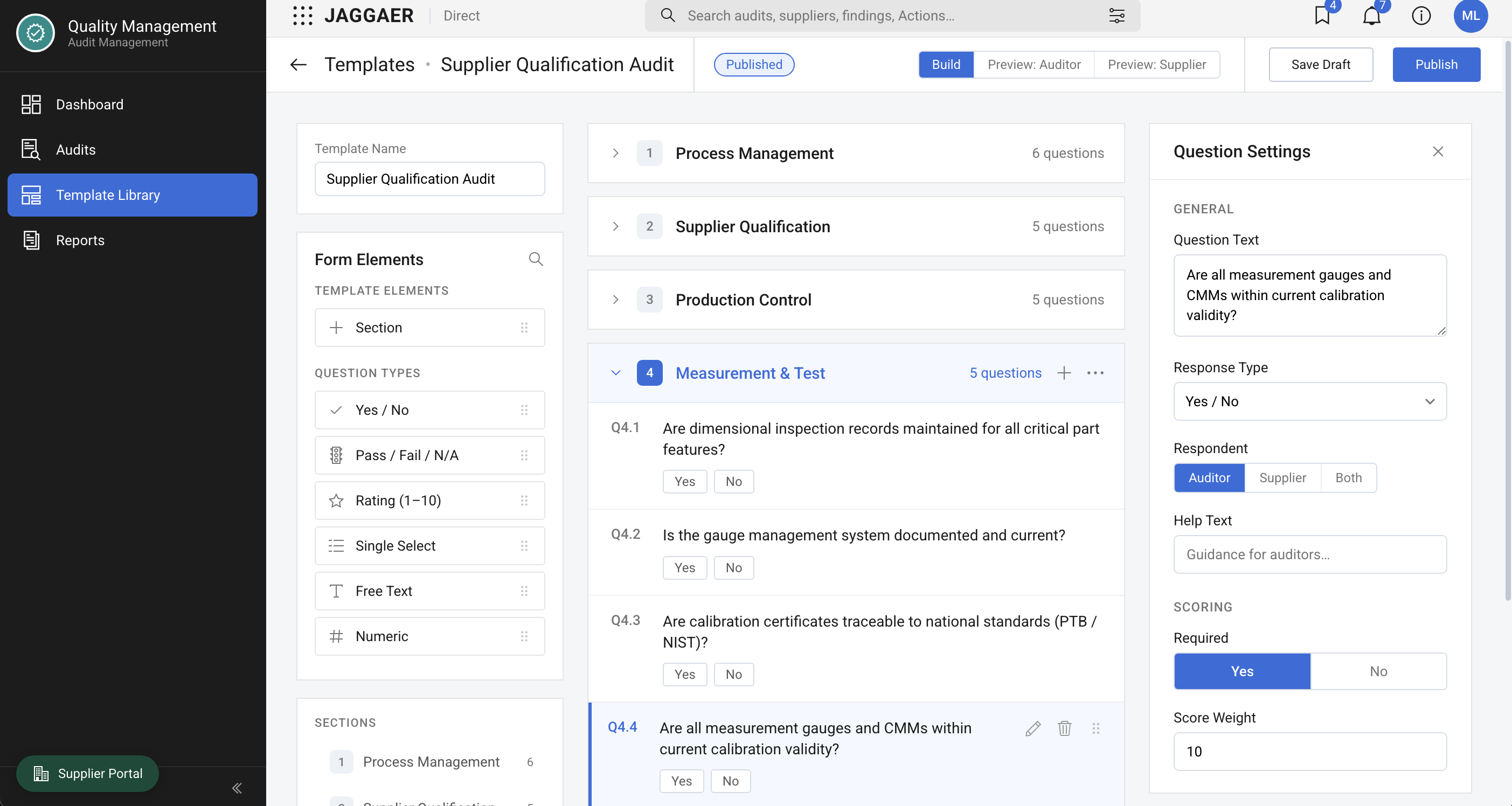Screen dimensions: 1512x806
Task: Open Dashboard in the sidebar
Action: point(132,105)
